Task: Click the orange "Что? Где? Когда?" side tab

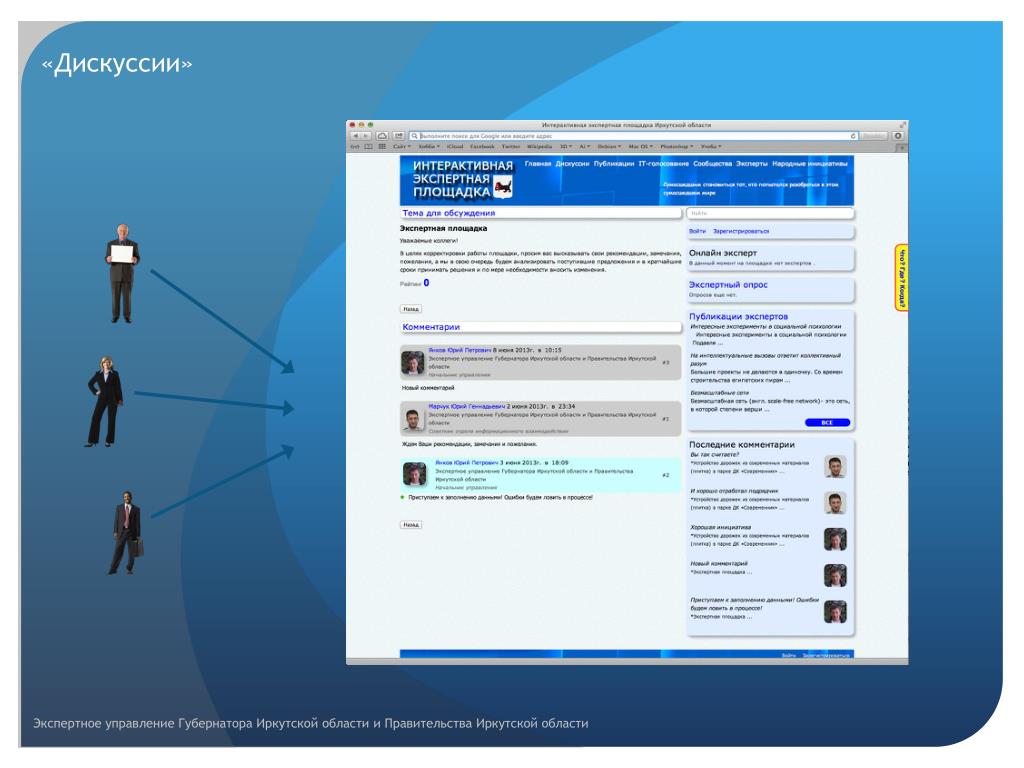Action: tap(901, 277)
